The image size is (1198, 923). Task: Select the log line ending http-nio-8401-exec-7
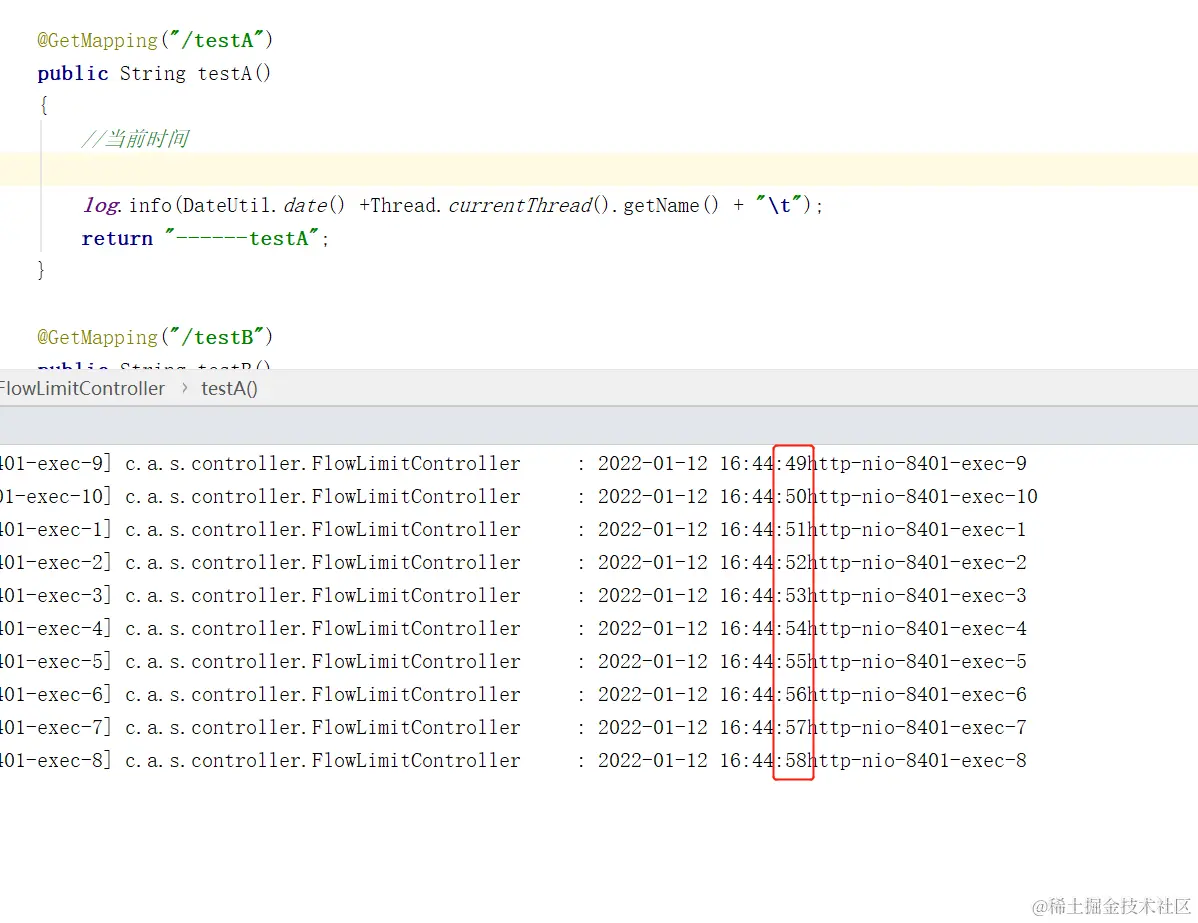pos(513,727)
